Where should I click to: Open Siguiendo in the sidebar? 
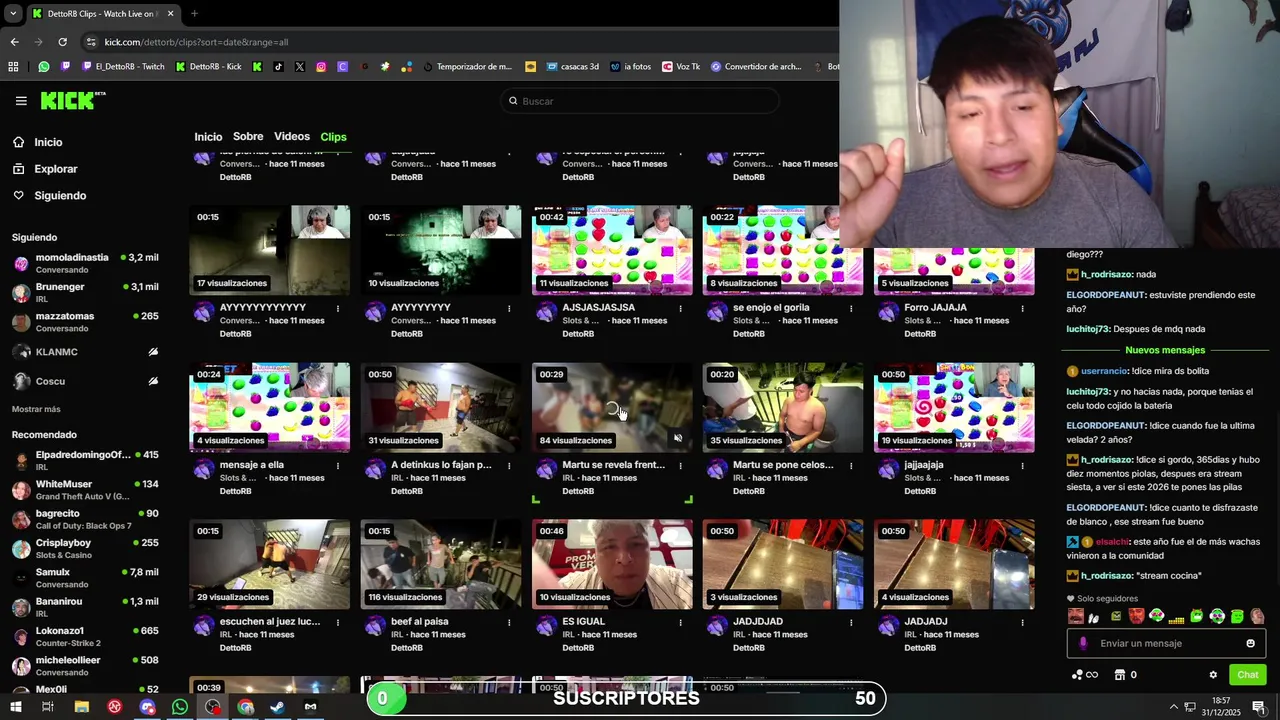[x=60, y=196]
